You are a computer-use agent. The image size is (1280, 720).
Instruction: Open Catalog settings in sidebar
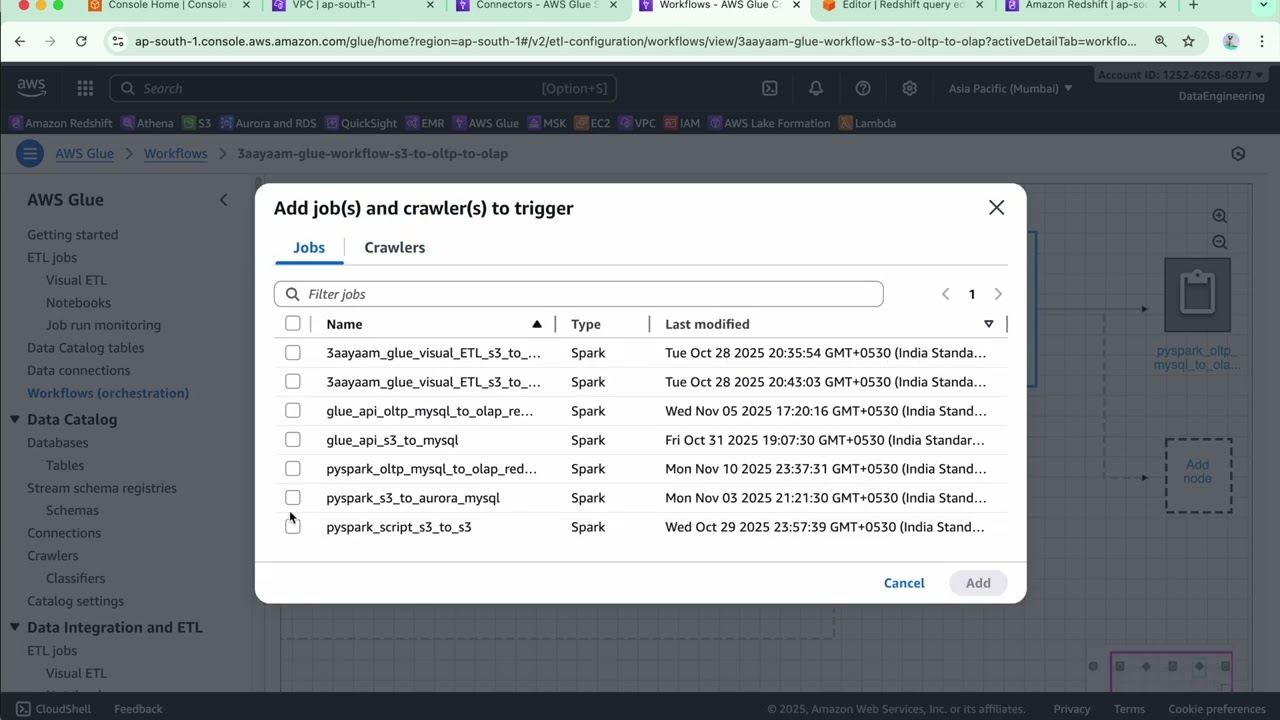click(75, 601)
